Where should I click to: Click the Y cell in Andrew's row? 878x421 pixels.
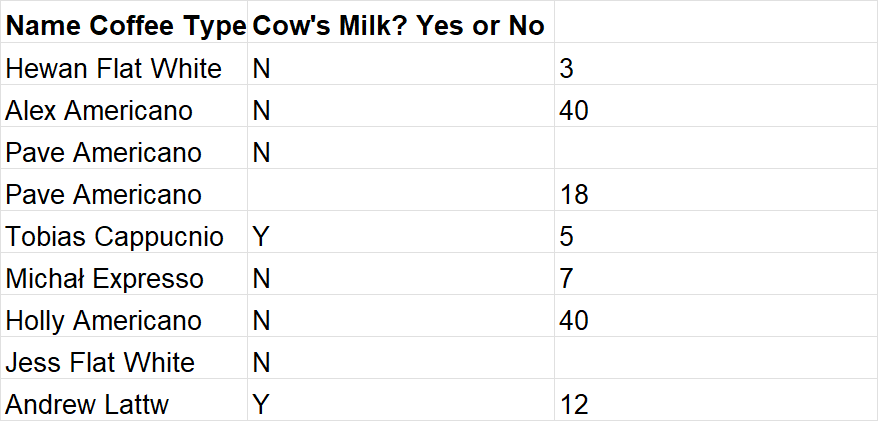(x=261, y=405)
